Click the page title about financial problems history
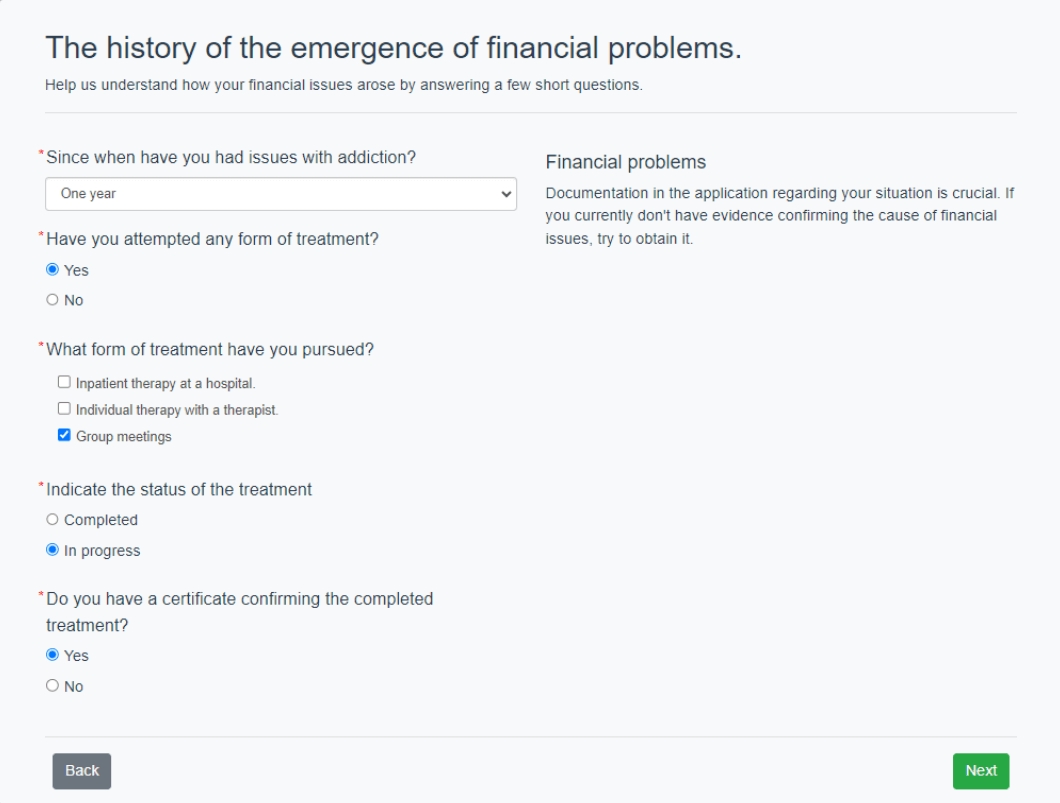The width and height of the screenshot is (1060, 803). tap(393, 48)
